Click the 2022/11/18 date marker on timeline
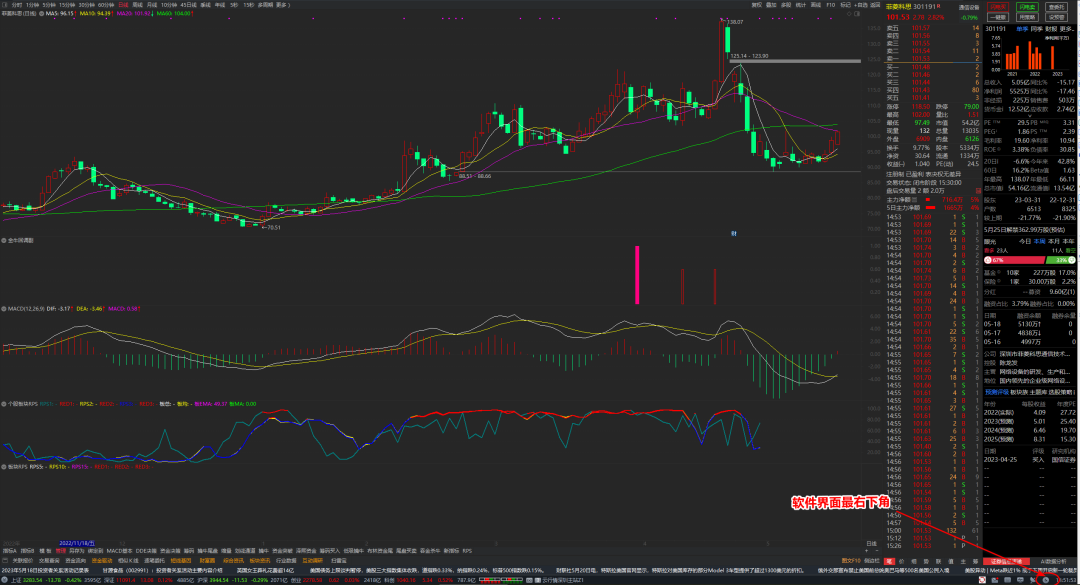Viewport: 1080px width, 585px height. click(77, 544)
